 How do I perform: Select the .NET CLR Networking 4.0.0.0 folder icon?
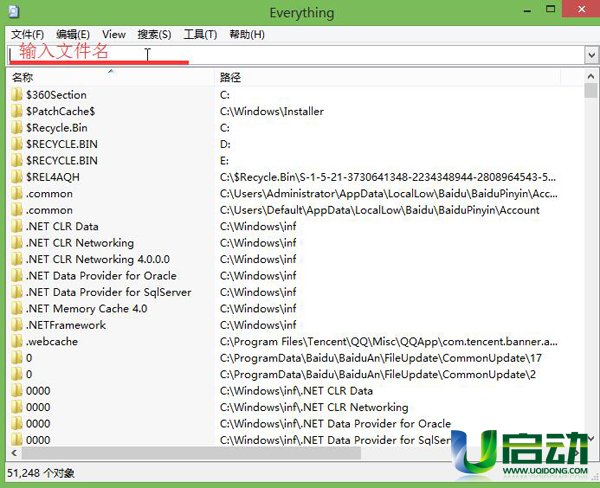tap(16, 259)
